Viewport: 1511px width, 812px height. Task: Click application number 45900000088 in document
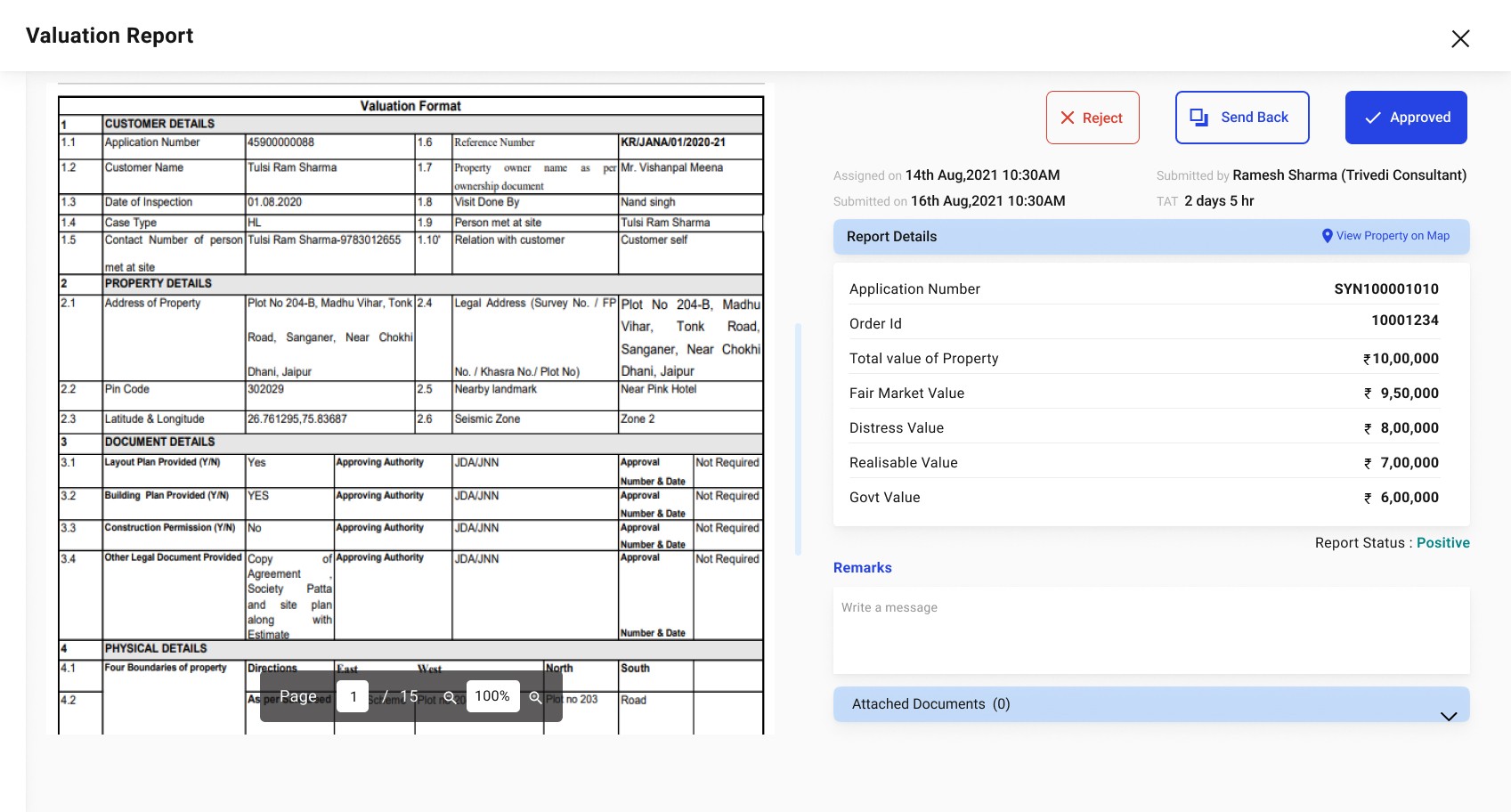tap(280, 142)
